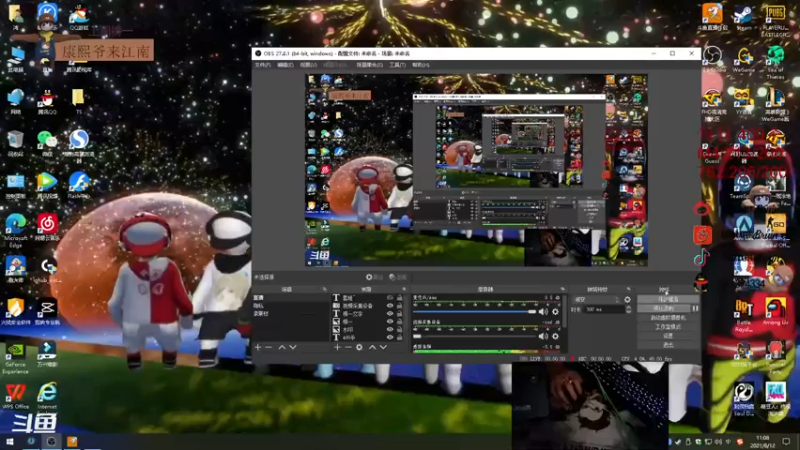Toggle visibility of third text source
800x450 pixels.
point(390,314)
